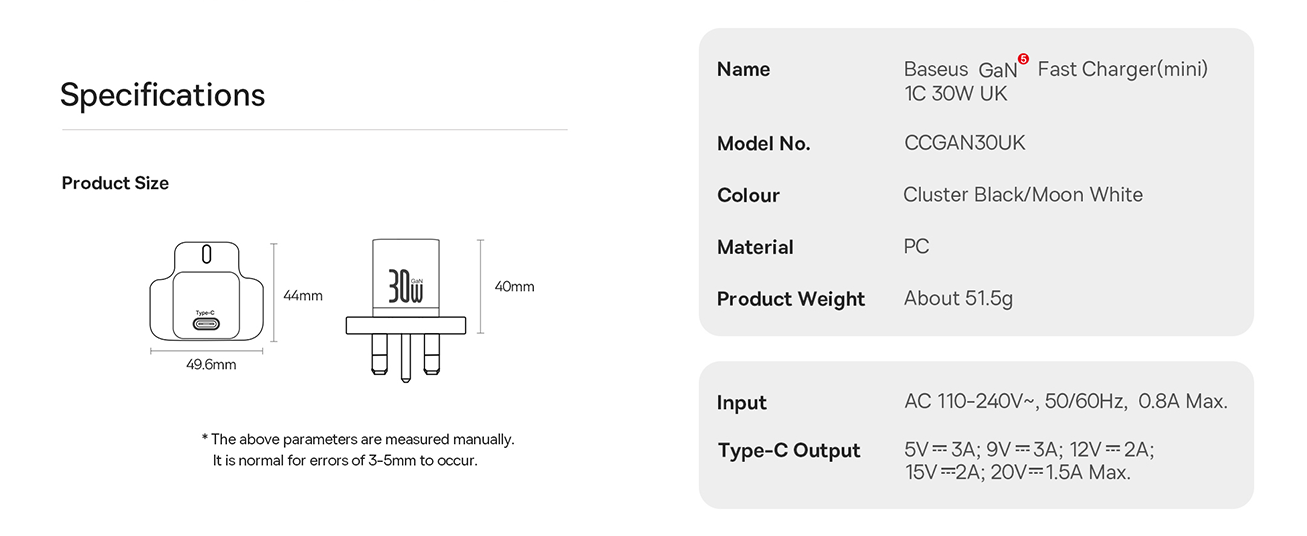Click the Type-C port in front-view diagram
This screenshot has width=1307, height=536.
(206, 325)
